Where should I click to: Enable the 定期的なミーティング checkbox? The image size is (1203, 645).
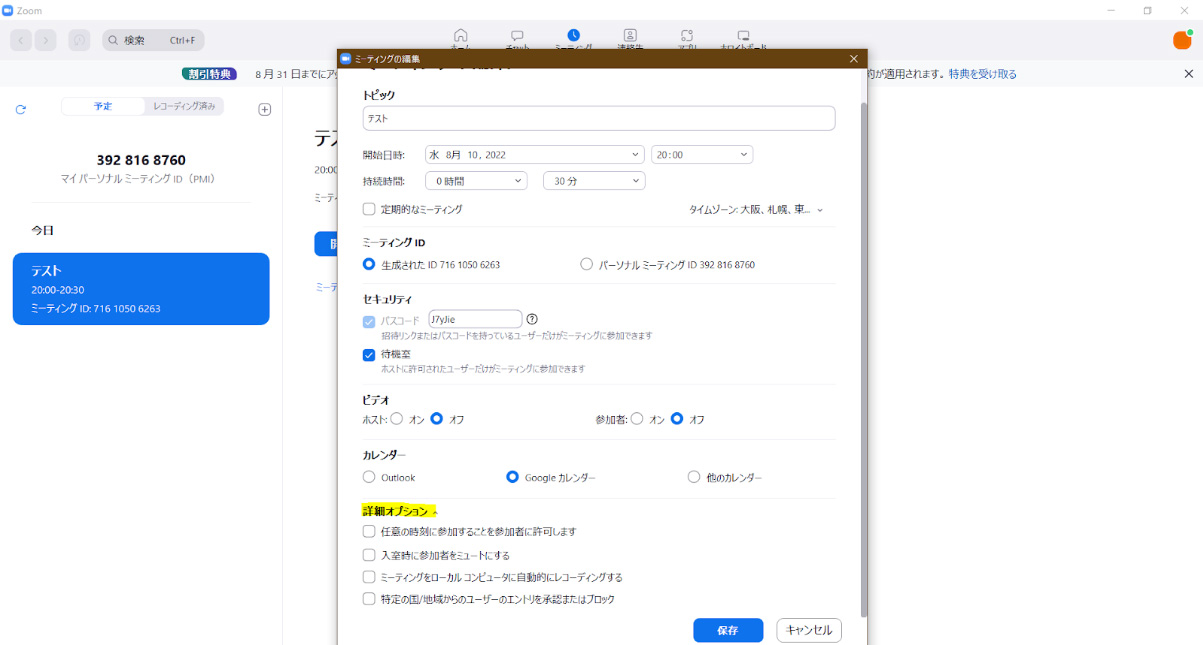point(369,210)
